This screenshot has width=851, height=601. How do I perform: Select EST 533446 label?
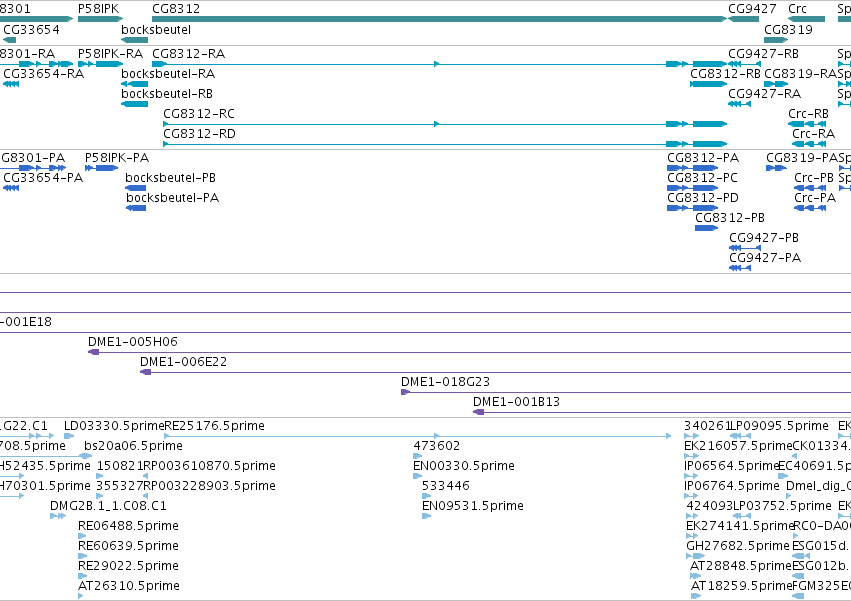[x=446, y=486]
